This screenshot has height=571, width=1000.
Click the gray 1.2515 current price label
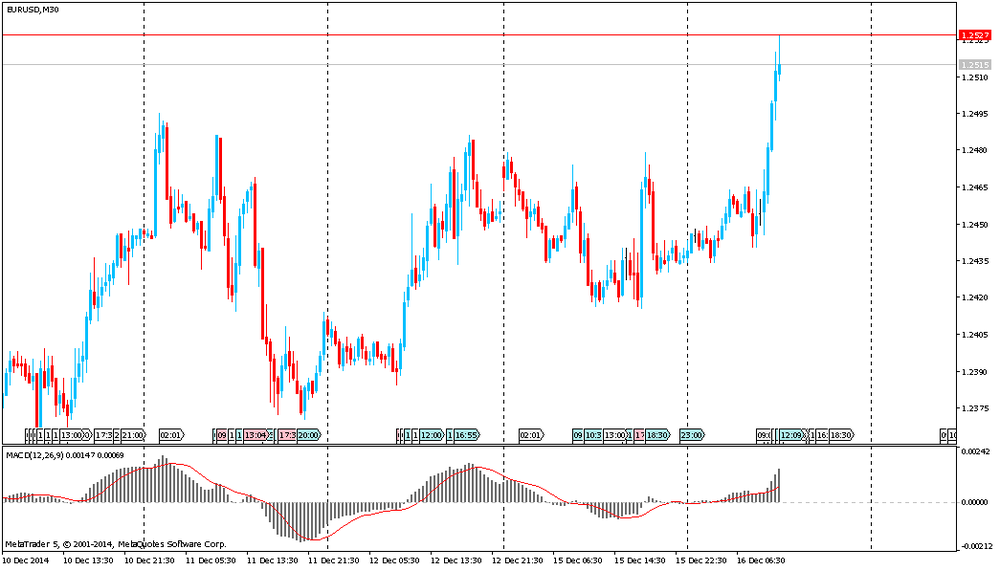[x=974, y=65]
